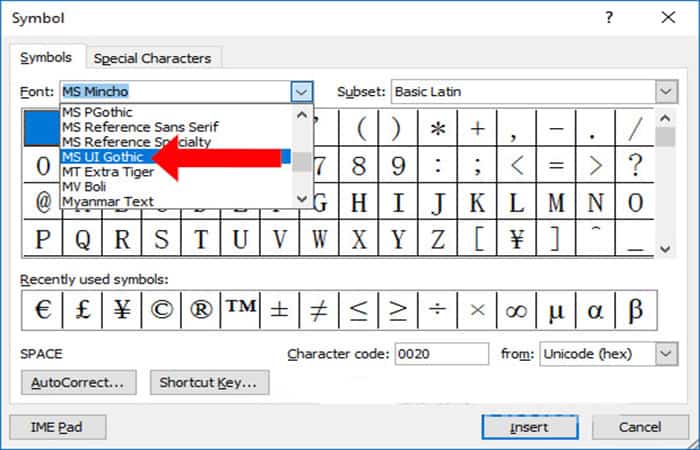The image size is (700, 450).
Task: Select the at sign grid character
Action: coord(42,201)
